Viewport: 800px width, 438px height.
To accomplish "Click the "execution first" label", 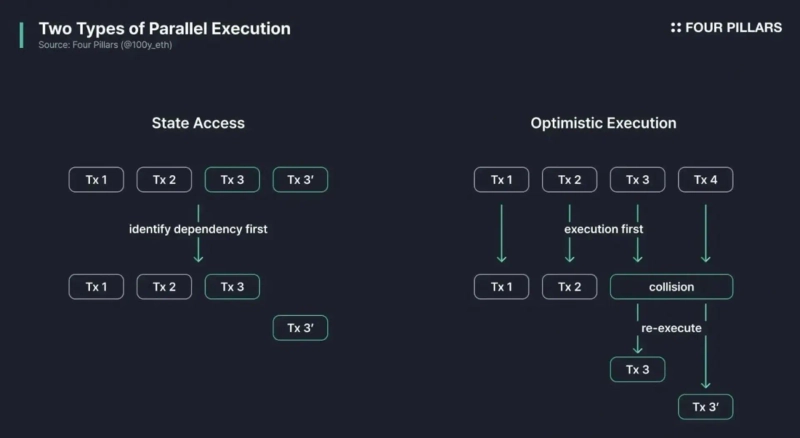I will tap(603, 229).
